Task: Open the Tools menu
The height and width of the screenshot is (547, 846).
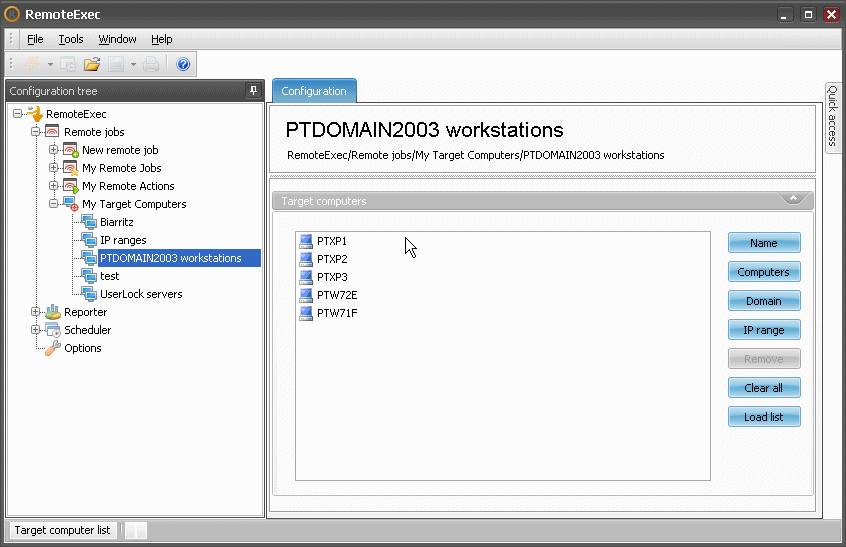Action: 71,39
